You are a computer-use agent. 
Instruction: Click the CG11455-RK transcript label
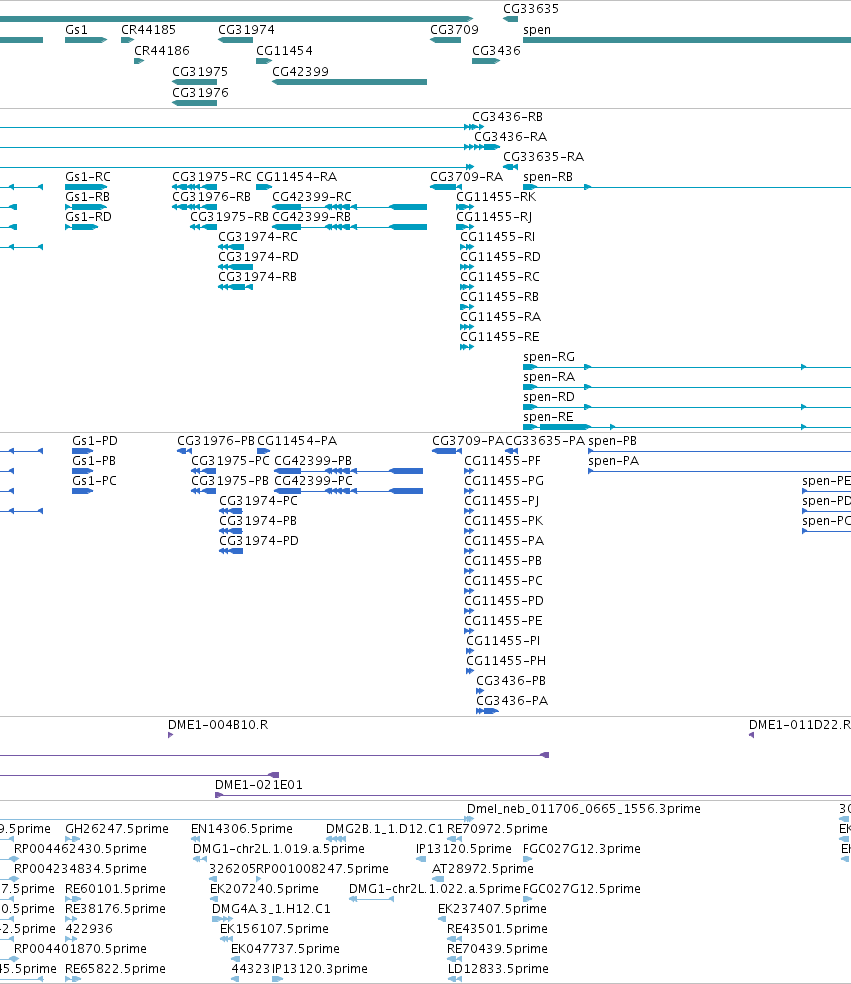pyautogui.click(x=496, y=197)
